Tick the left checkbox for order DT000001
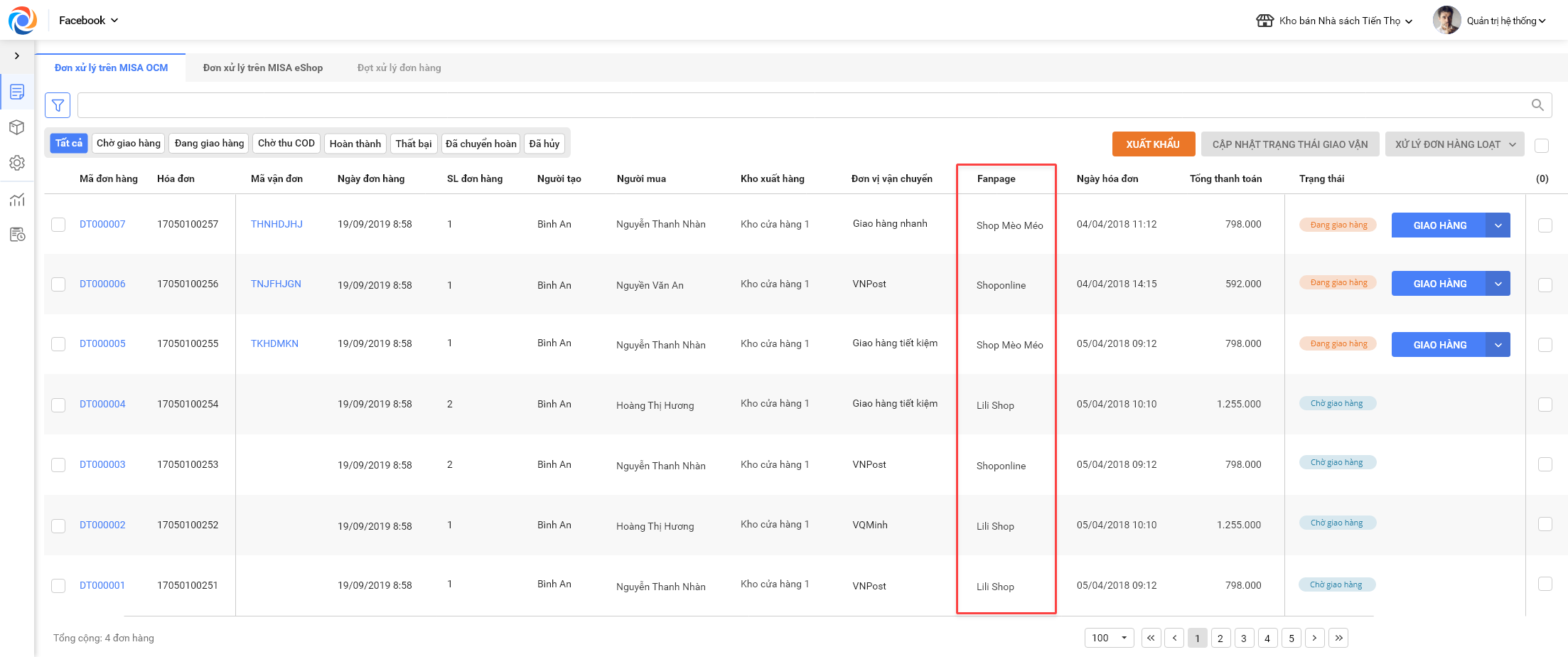The width and height of the screenshot is (1568, 657). tap(58, 586)
